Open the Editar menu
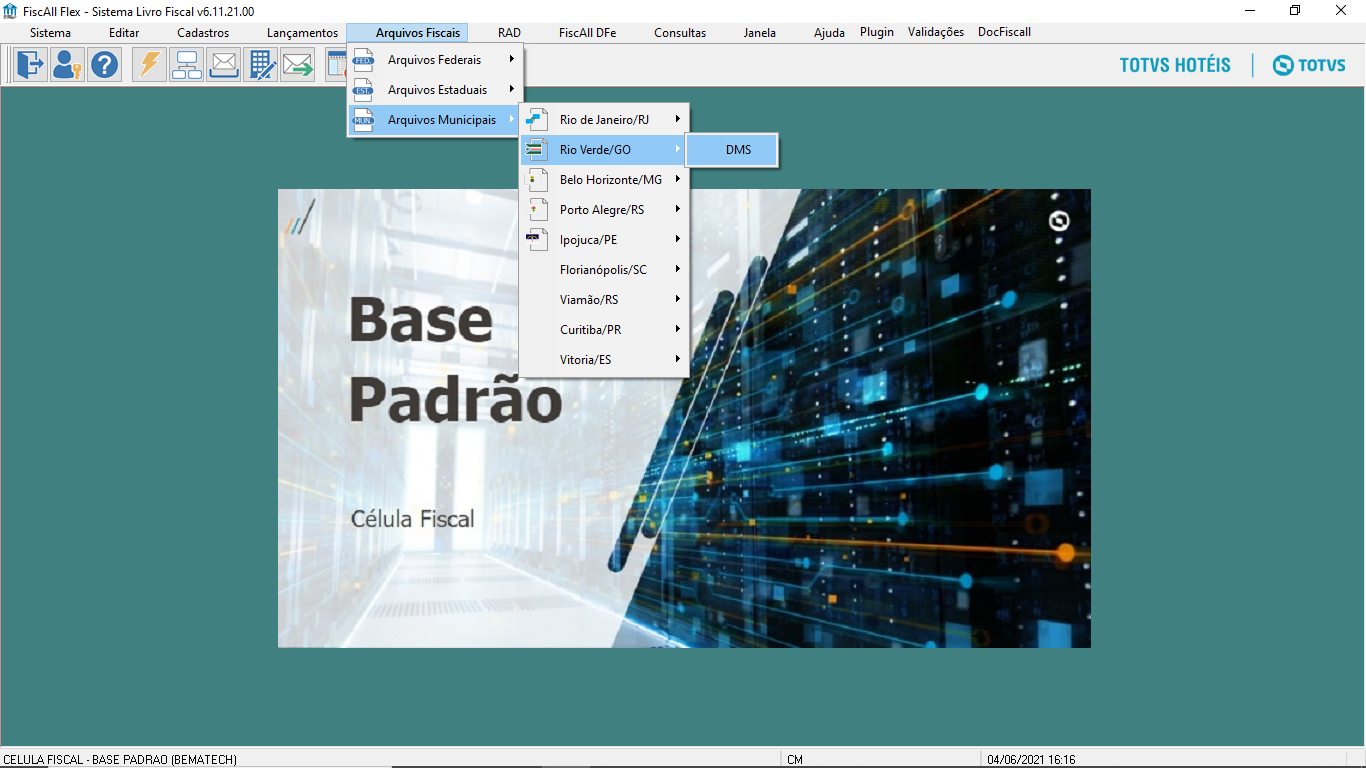Screen dimensions: 1366x768 [124, 33]
